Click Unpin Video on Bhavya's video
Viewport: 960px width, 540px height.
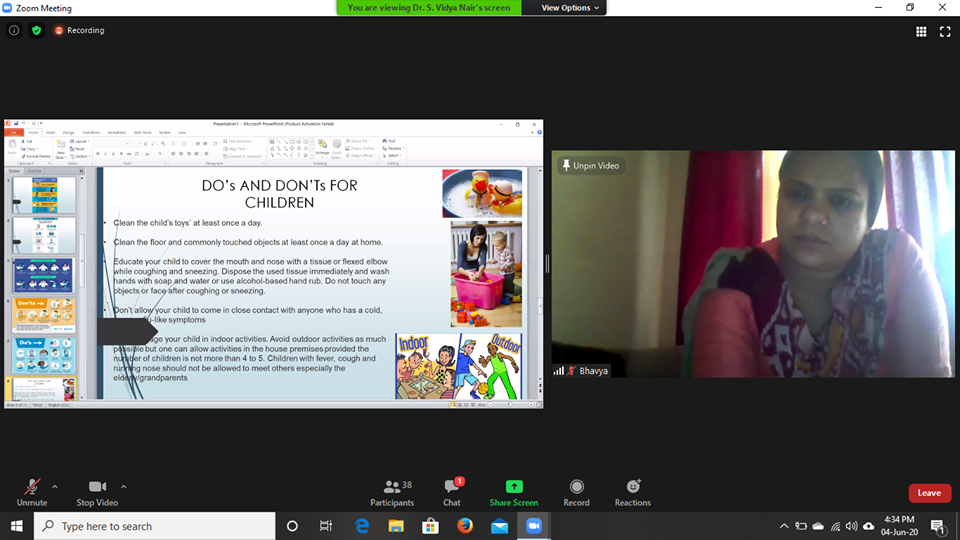[590, 165]
